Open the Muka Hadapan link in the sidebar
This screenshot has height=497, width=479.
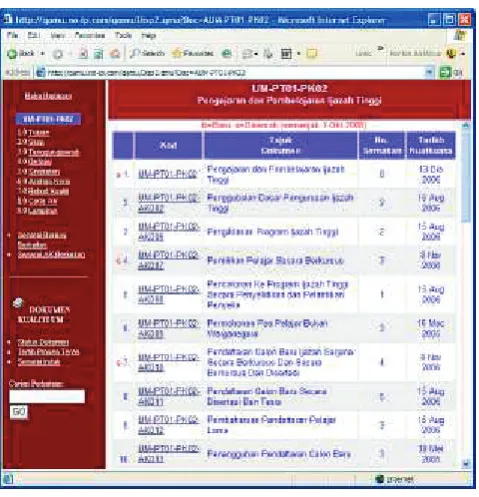[x=48, y=96]
